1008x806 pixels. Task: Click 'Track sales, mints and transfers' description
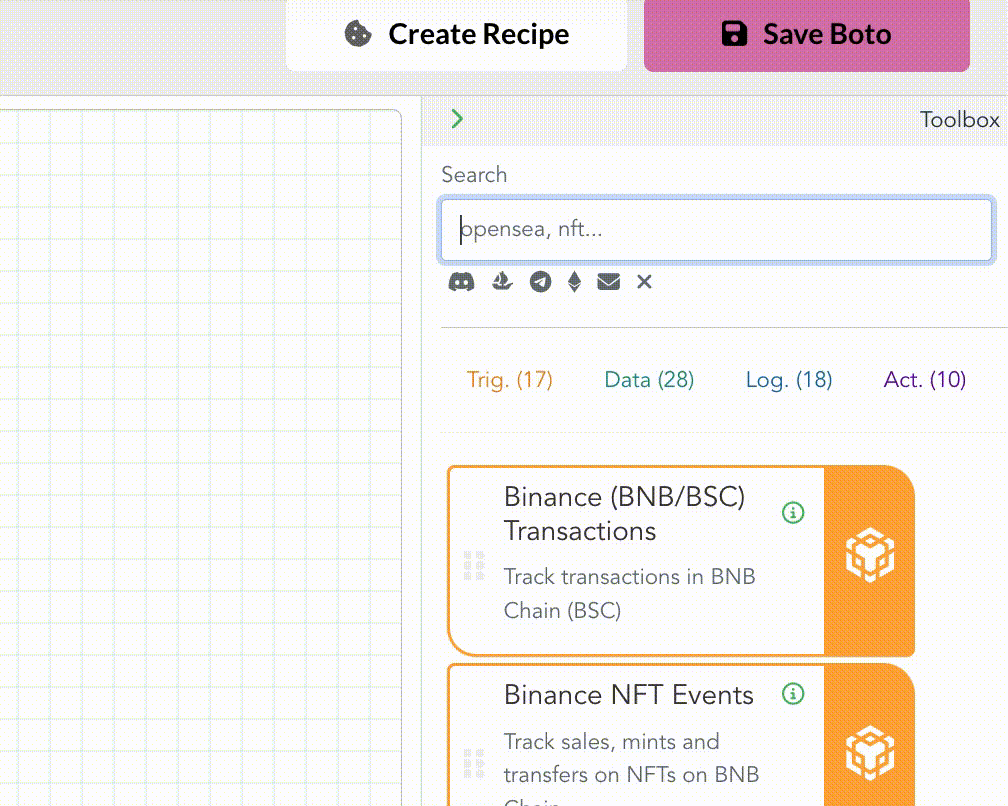click(x=631, y=768)
